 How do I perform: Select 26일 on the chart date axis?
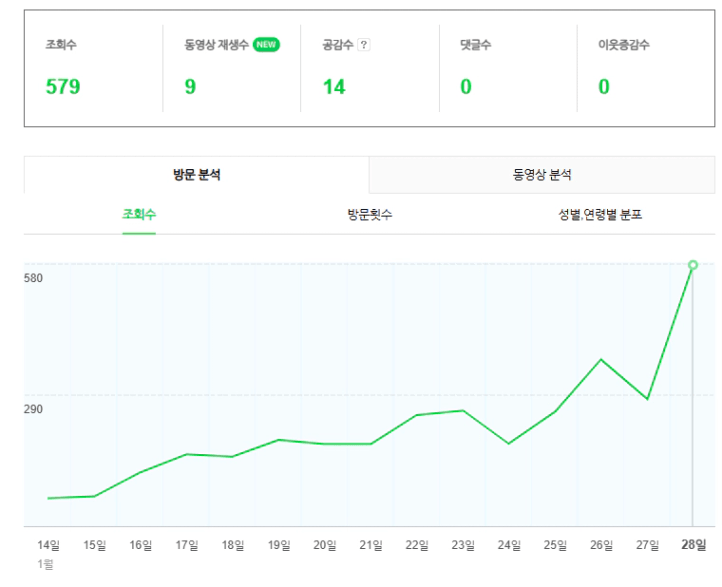pyautogui.click(x=601, y=545)
